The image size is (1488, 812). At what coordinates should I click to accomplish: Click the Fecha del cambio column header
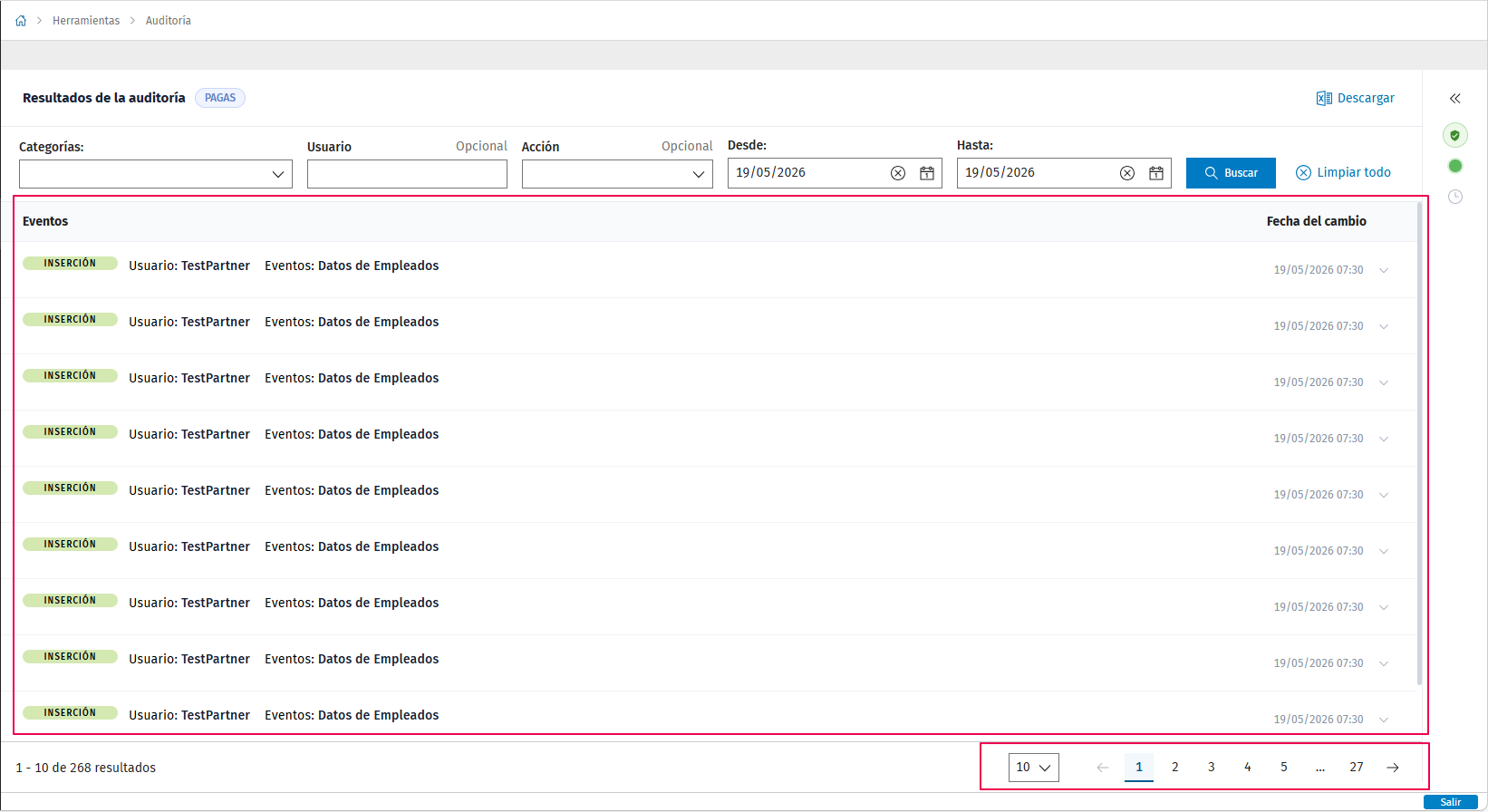click(x=1317, y=221)
